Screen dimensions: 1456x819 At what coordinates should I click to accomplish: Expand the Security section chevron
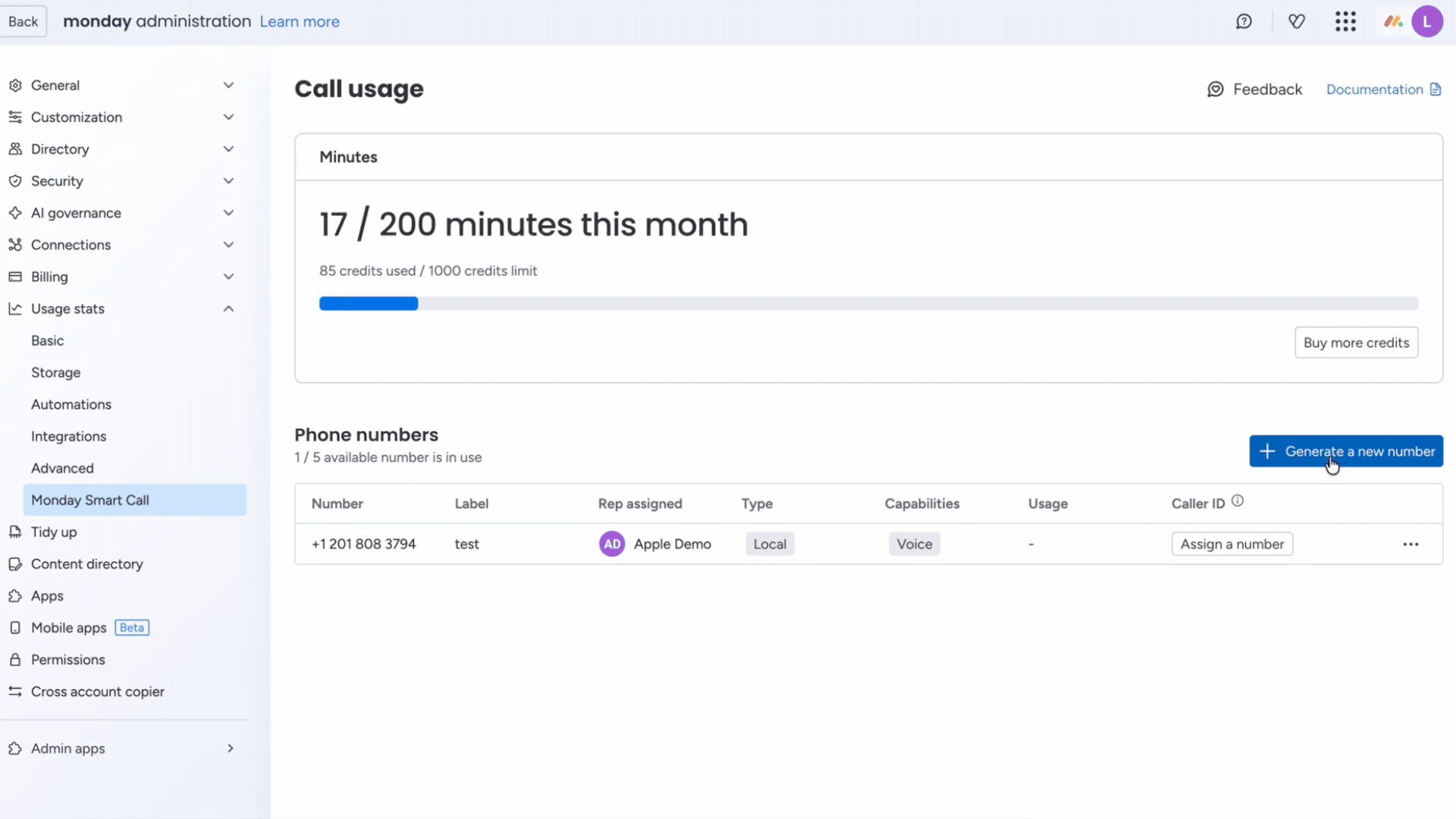[x=228, y=181]
